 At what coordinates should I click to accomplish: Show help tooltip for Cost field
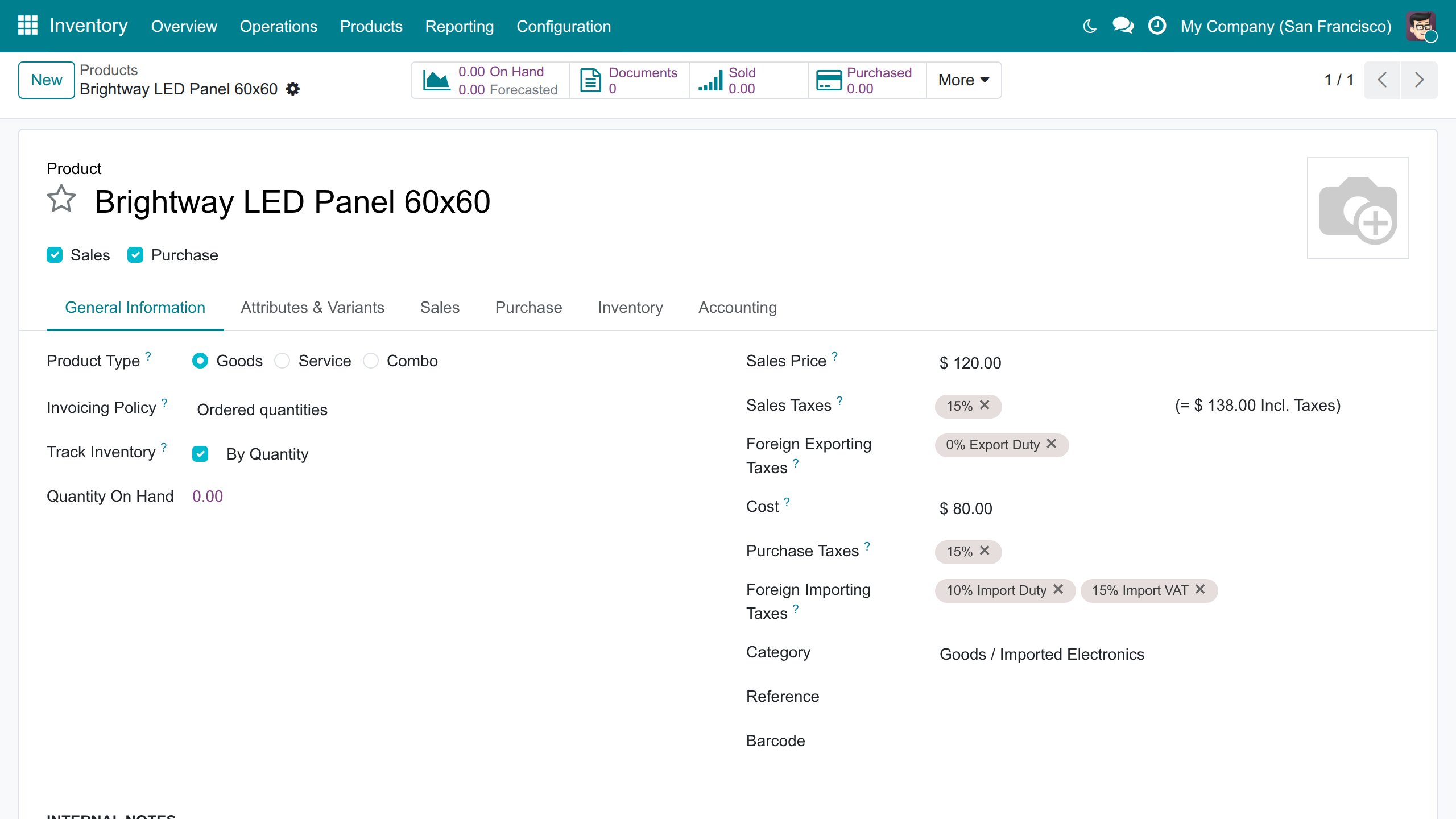pyautogui.click(x=787, y=502)
